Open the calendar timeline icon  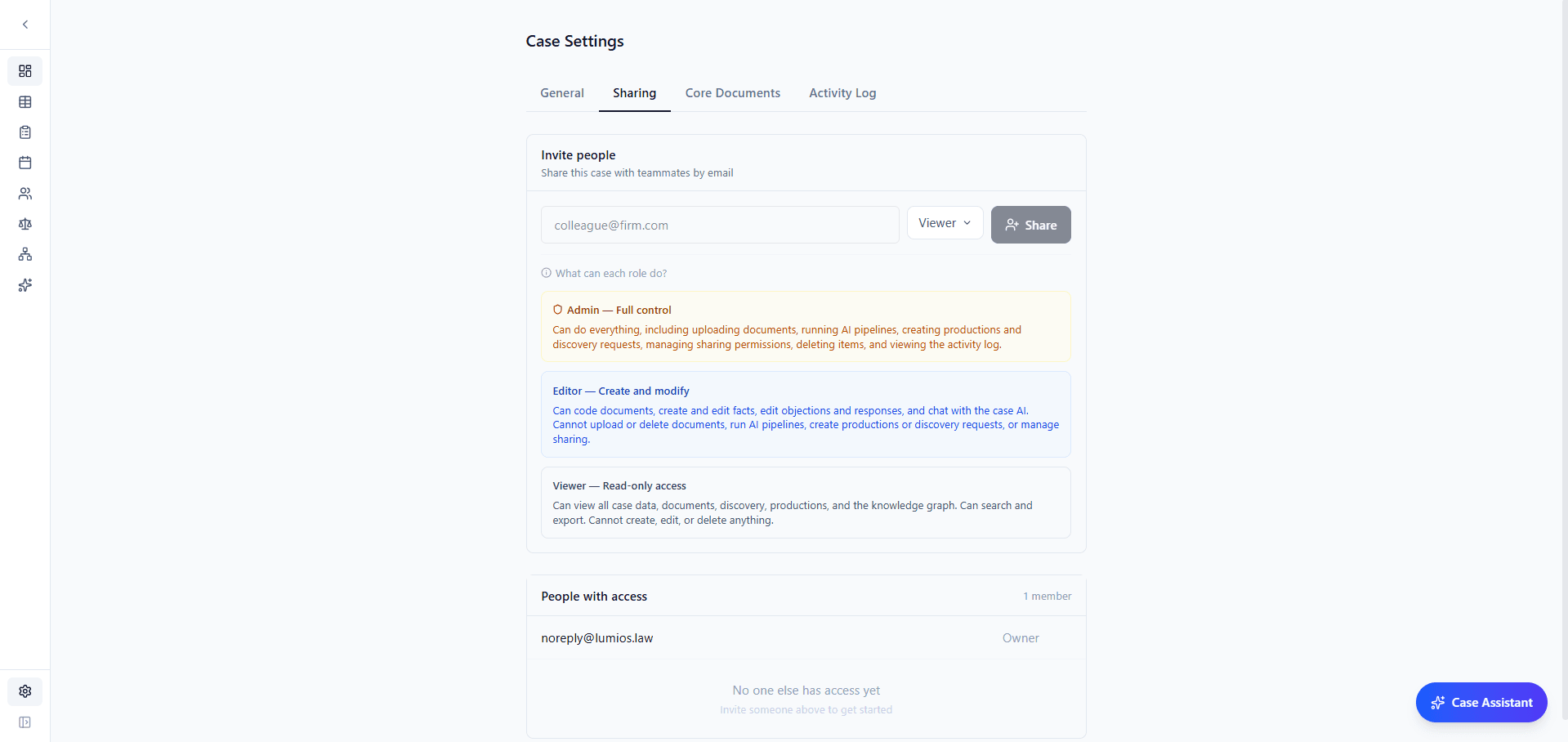pyautogui.click(x=25, y=163)
